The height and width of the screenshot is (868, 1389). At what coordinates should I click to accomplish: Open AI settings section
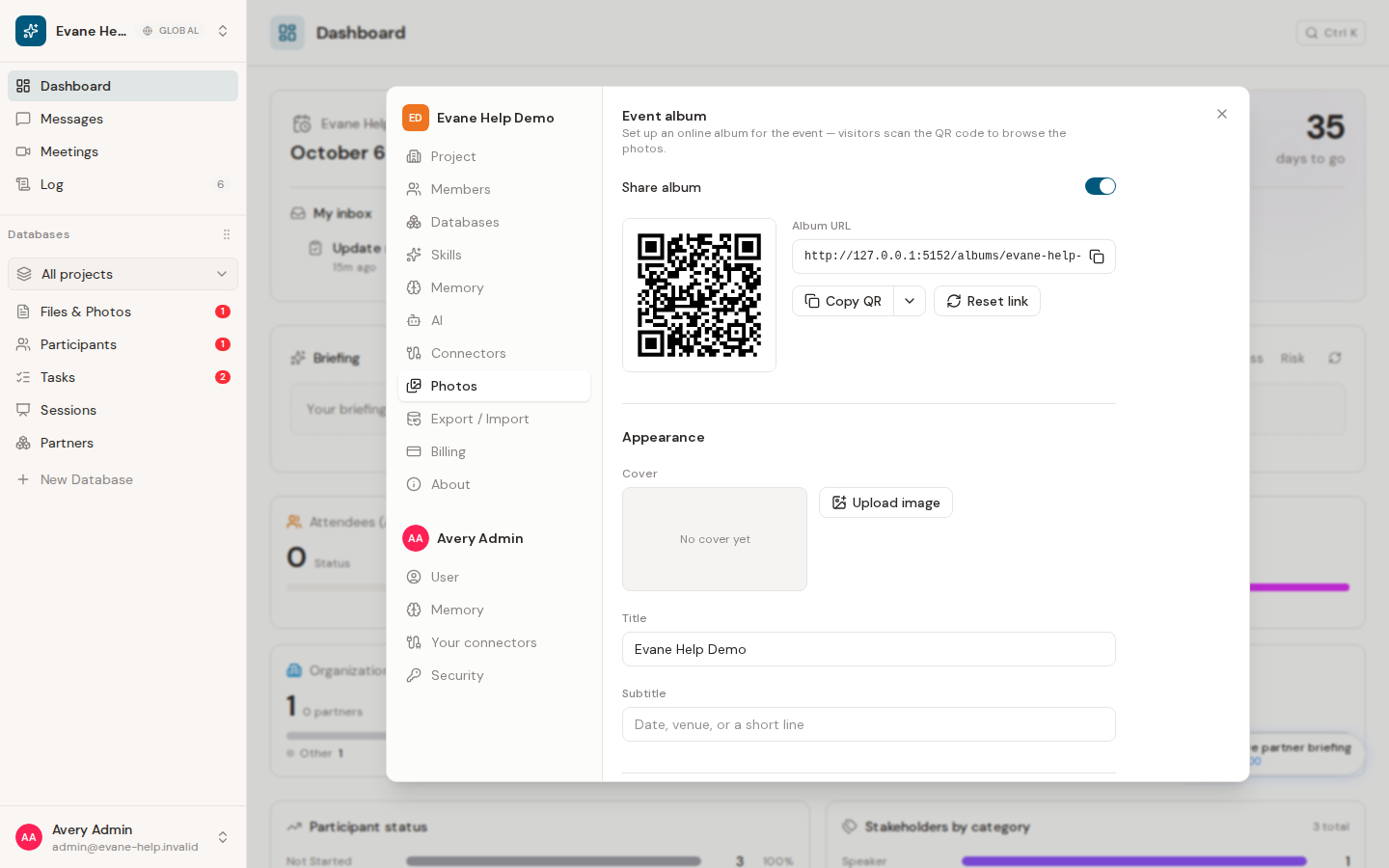(x=494, y=320)
